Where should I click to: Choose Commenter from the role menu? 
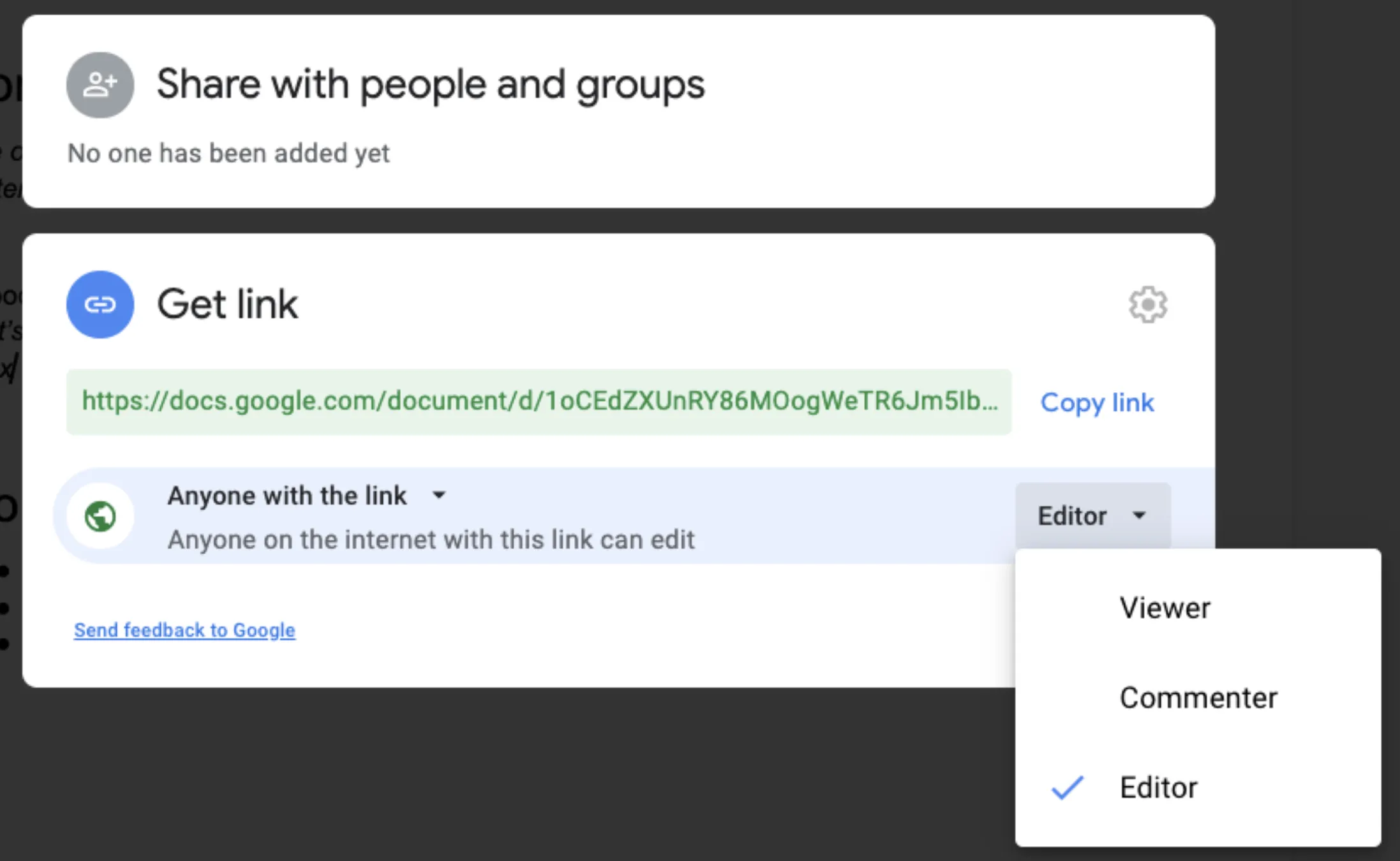(1198, 698)
